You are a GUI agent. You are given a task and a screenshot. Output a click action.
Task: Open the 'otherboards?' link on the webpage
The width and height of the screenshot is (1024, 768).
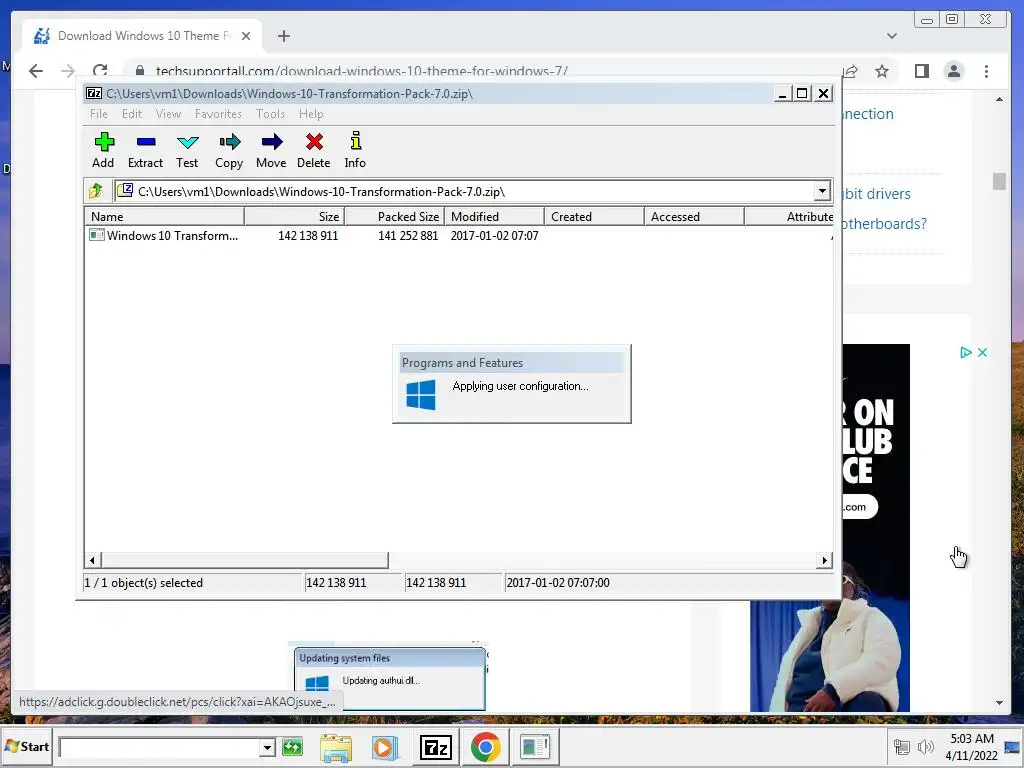884,224
